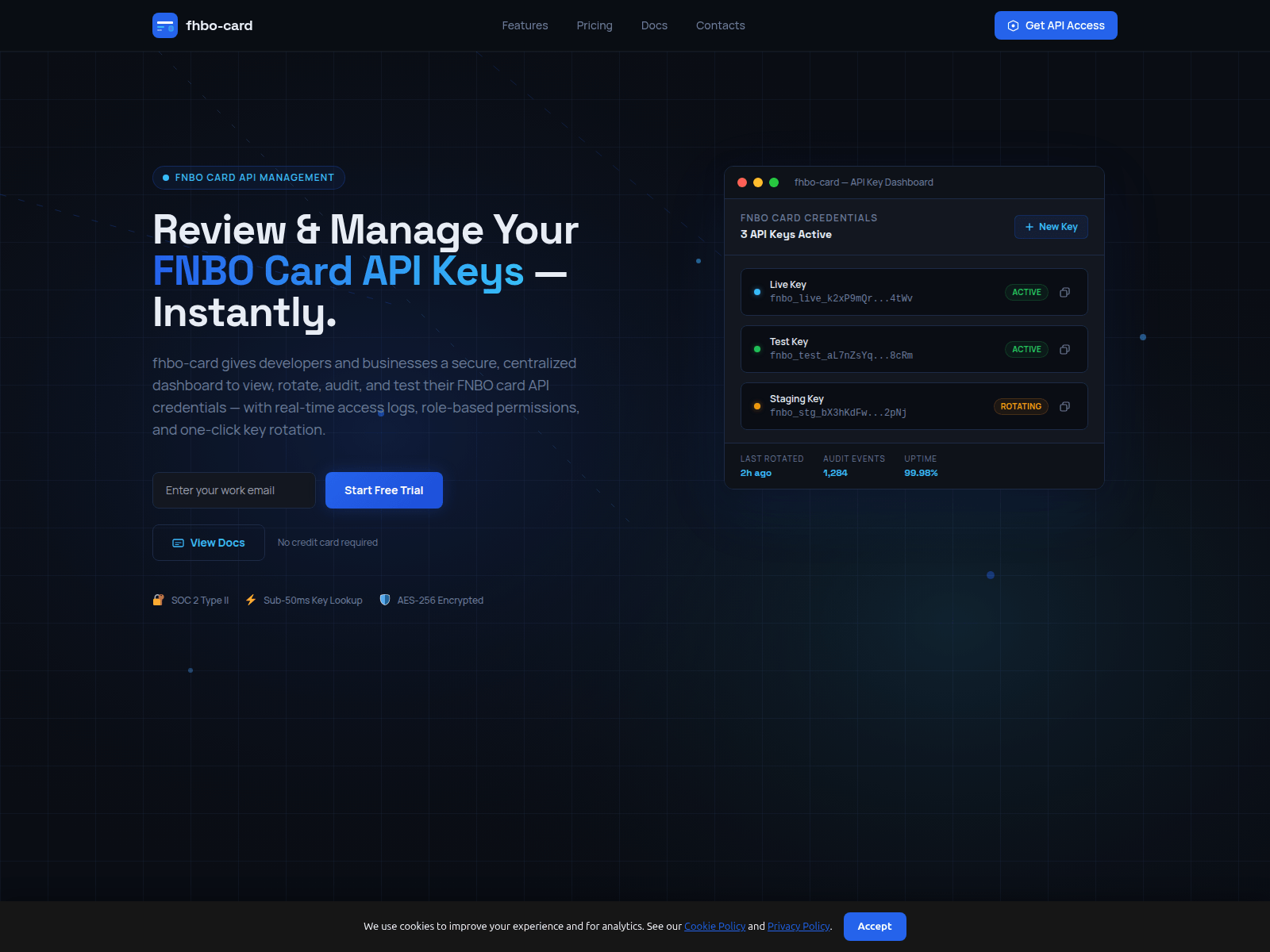Screen dimensions: 1270x952
Task: Click the AES-256 shield icon
Action: [385, 600]
